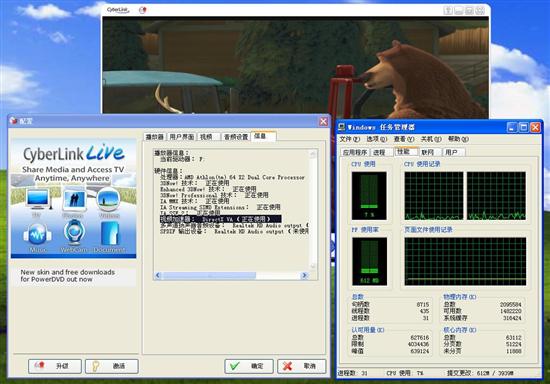
Task: Click the 页面文件使用记录 graph
Action: (465, 261)
